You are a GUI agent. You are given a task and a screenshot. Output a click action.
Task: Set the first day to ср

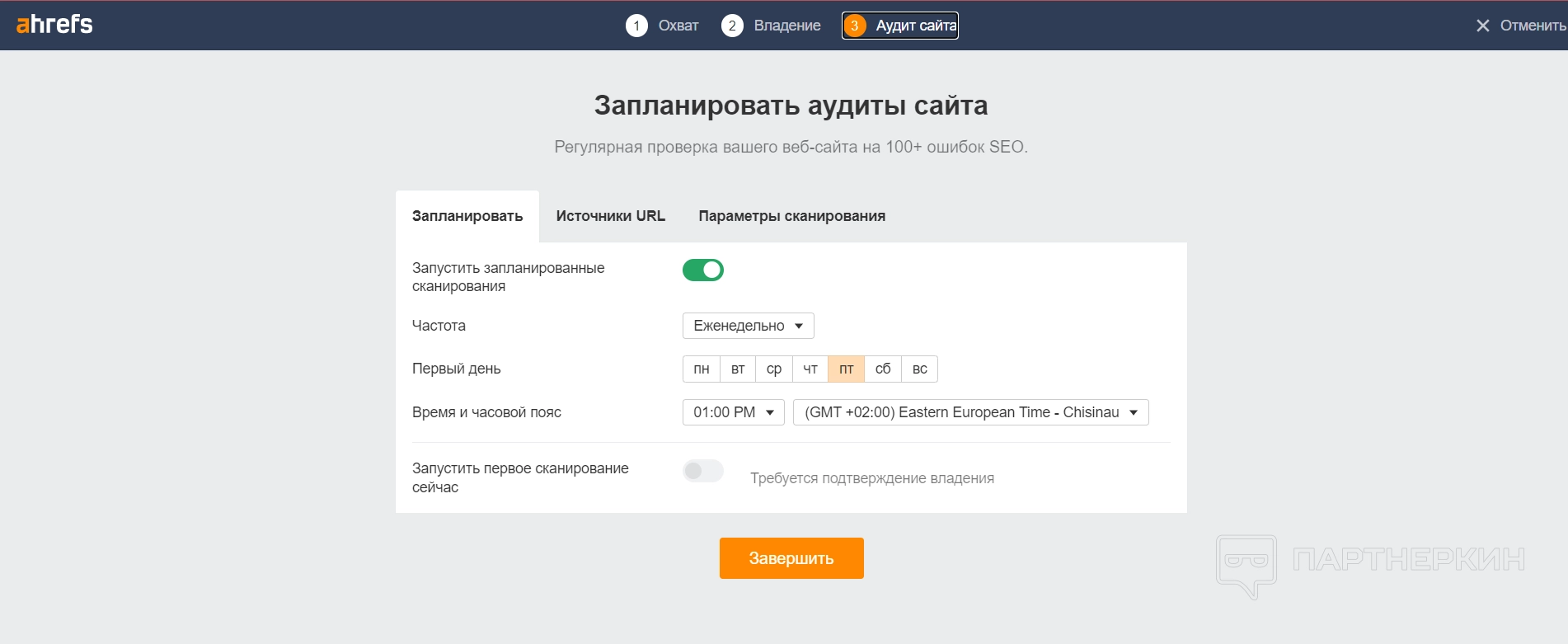(x=774, y=369)
